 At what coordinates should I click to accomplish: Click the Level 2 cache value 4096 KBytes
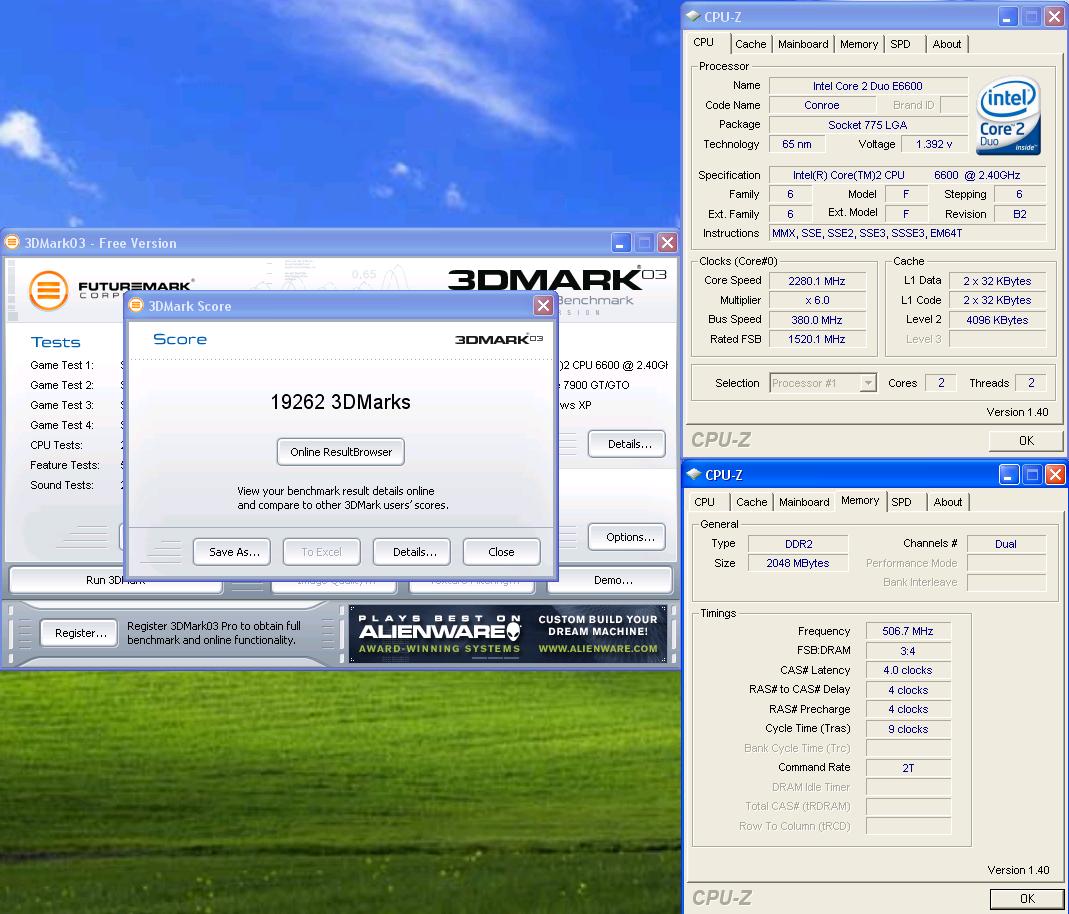coord(997,320)
